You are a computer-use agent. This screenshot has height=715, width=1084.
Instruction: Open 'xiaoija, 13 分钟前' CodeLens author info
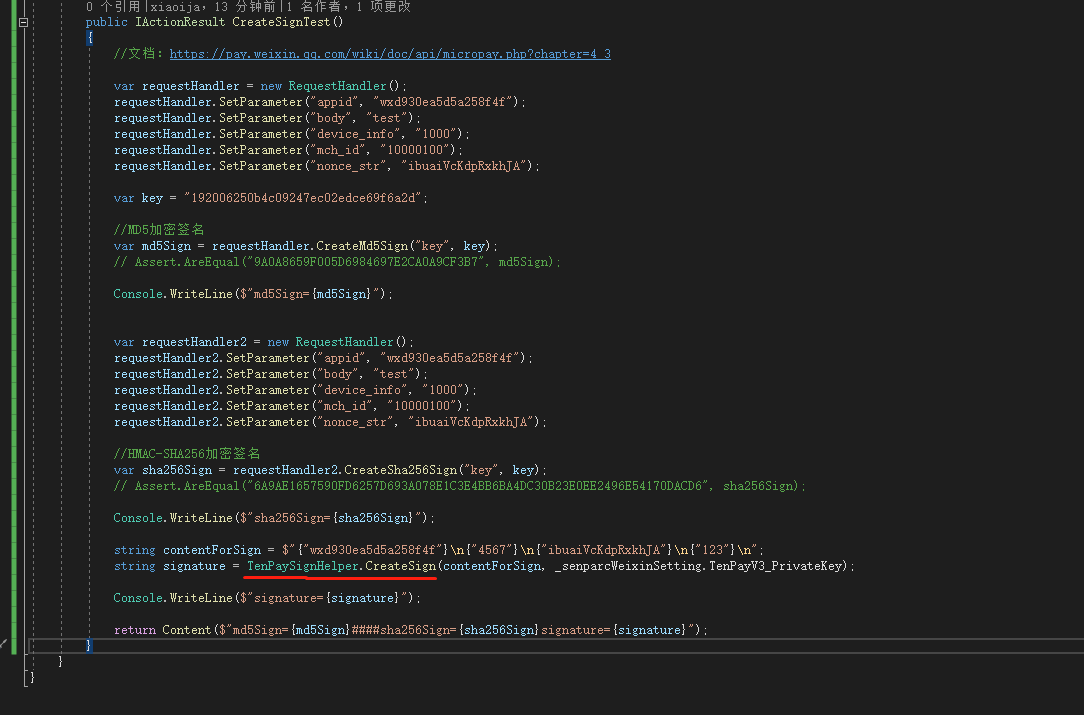click(x=213, y=6)
